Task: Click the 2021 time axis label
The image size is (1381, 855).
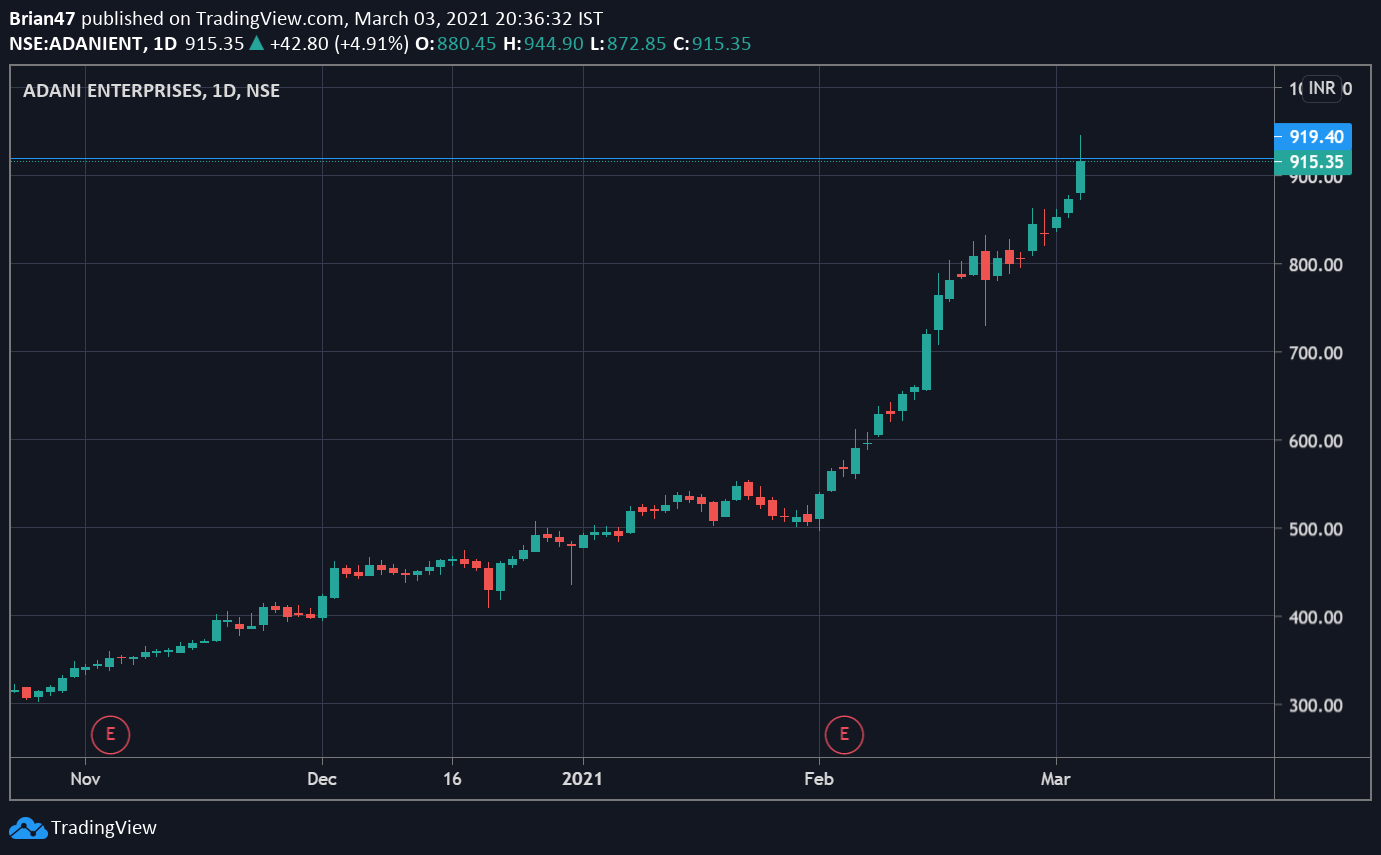Action: (583, 778)
